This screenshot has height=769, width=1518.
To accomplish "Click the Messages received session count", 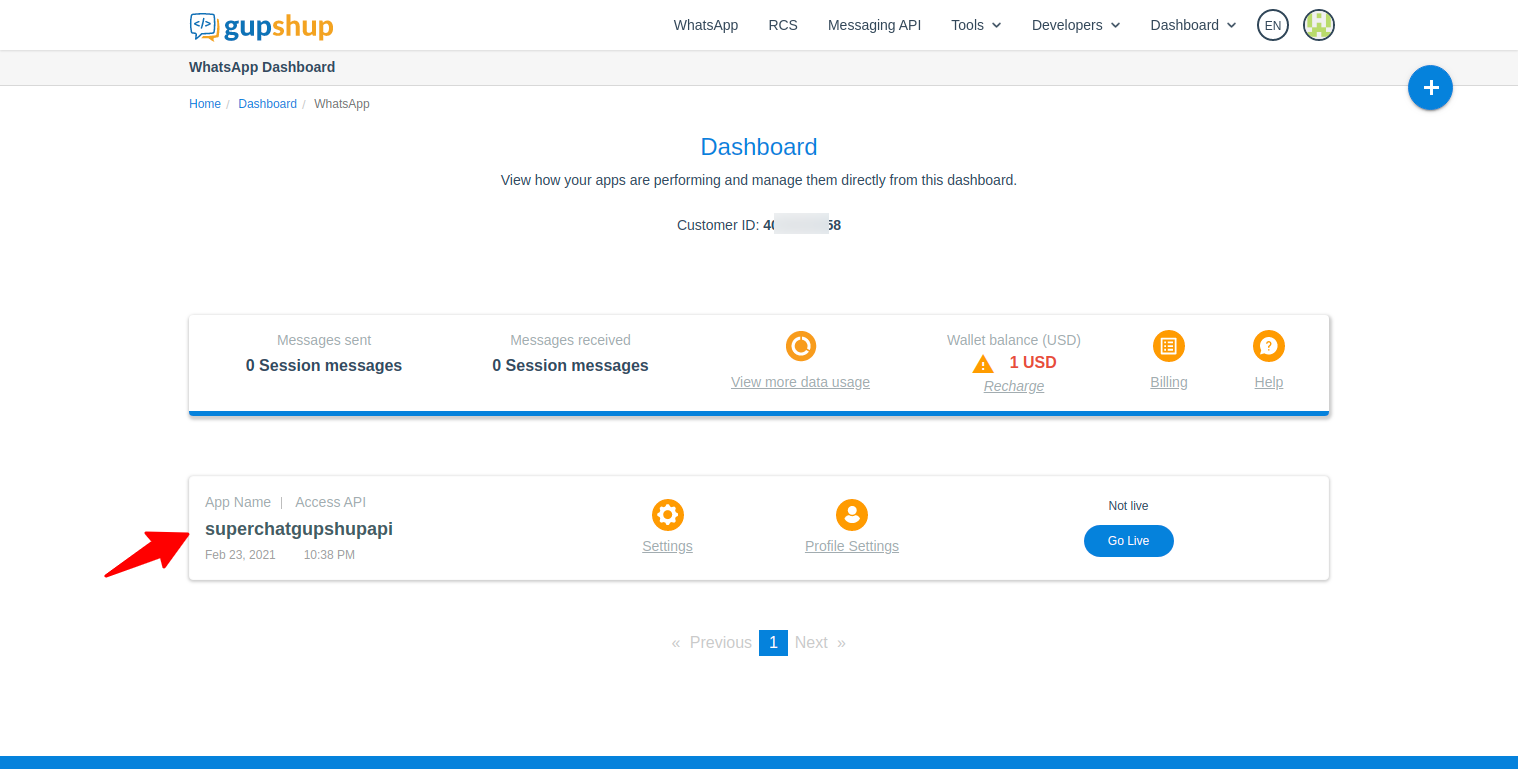I will click(x=570, y=366).
